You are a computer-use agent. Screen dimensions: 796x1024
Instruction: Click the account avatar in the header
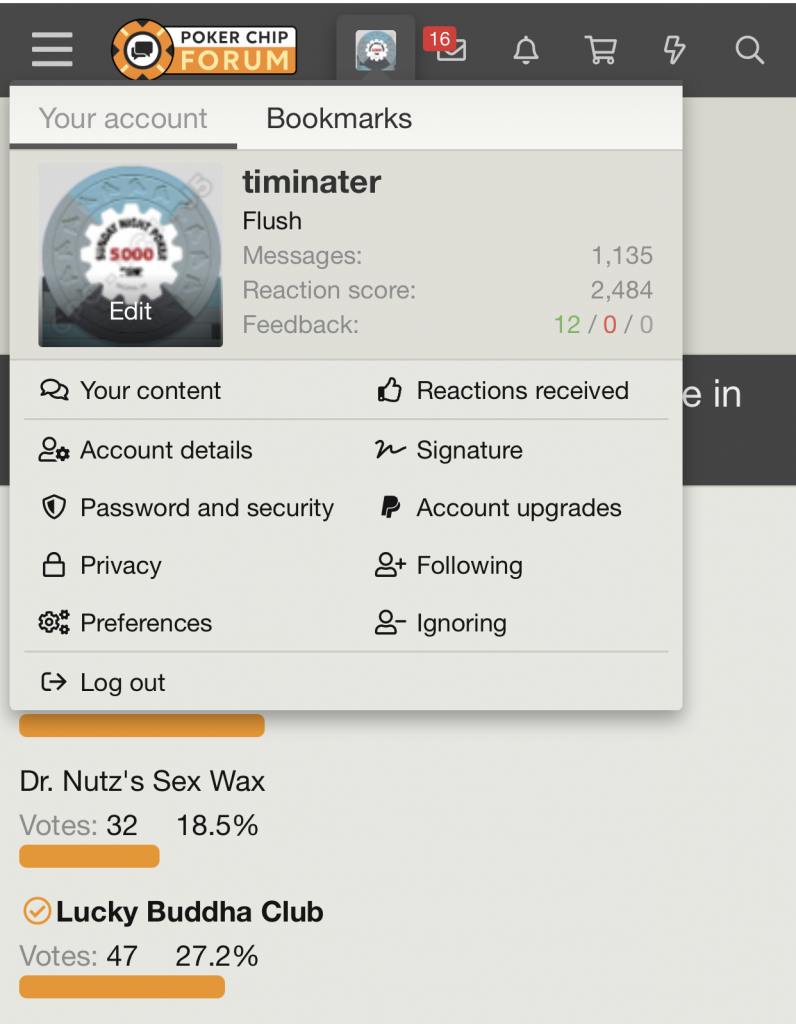click(375, 50)
